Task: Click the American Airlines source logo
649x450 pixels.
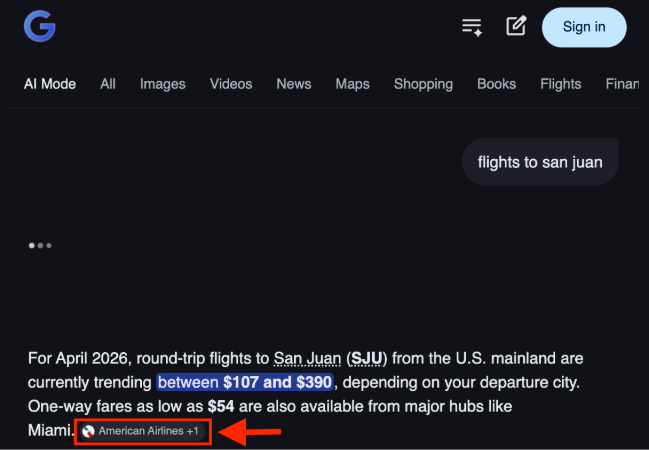Action: [x=88, y=431]
